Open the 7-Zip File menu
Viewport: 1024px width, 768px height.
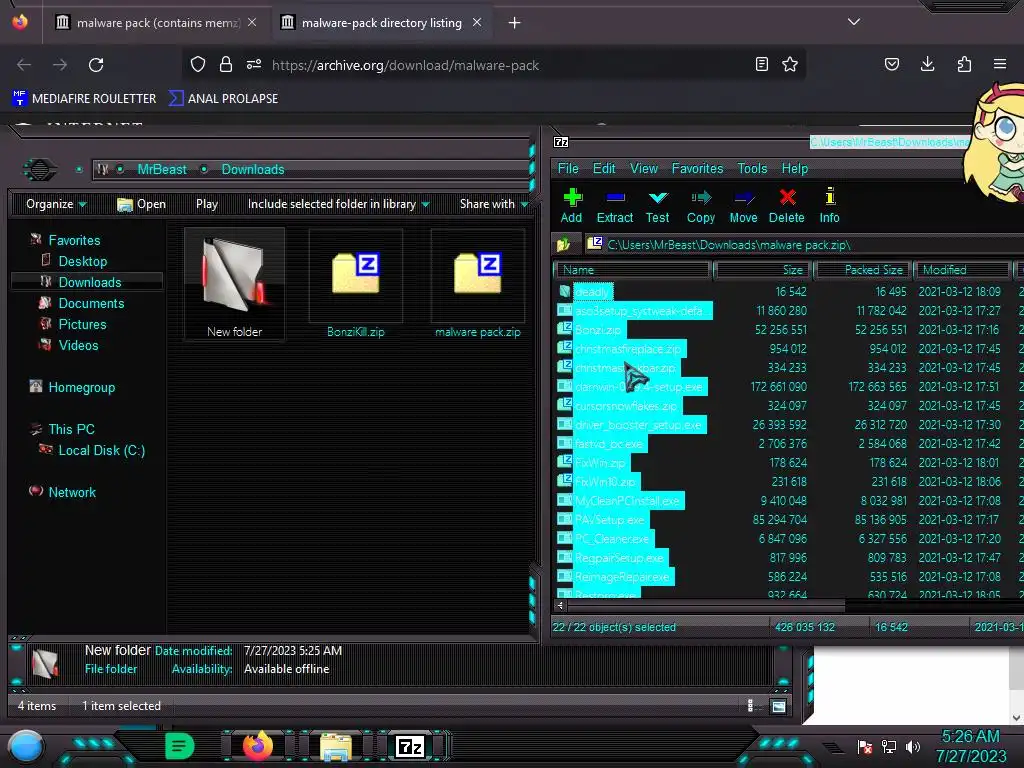(x=568, y=168)
